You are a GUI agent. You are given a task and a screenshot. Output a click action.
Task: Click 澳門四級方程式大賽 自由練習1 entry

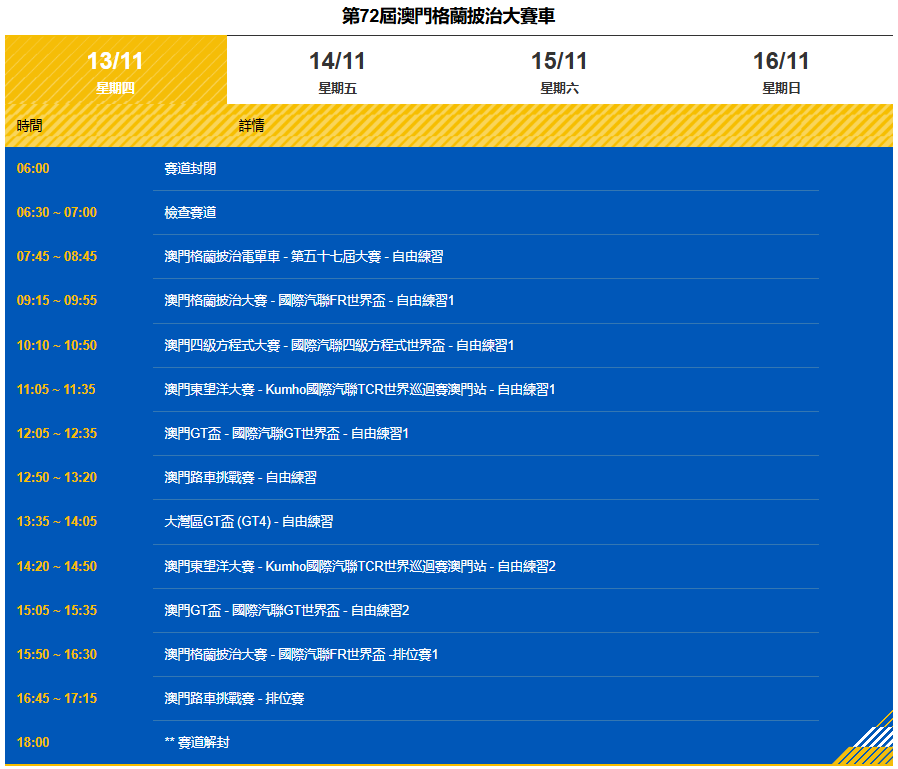(x=339, y=346)
